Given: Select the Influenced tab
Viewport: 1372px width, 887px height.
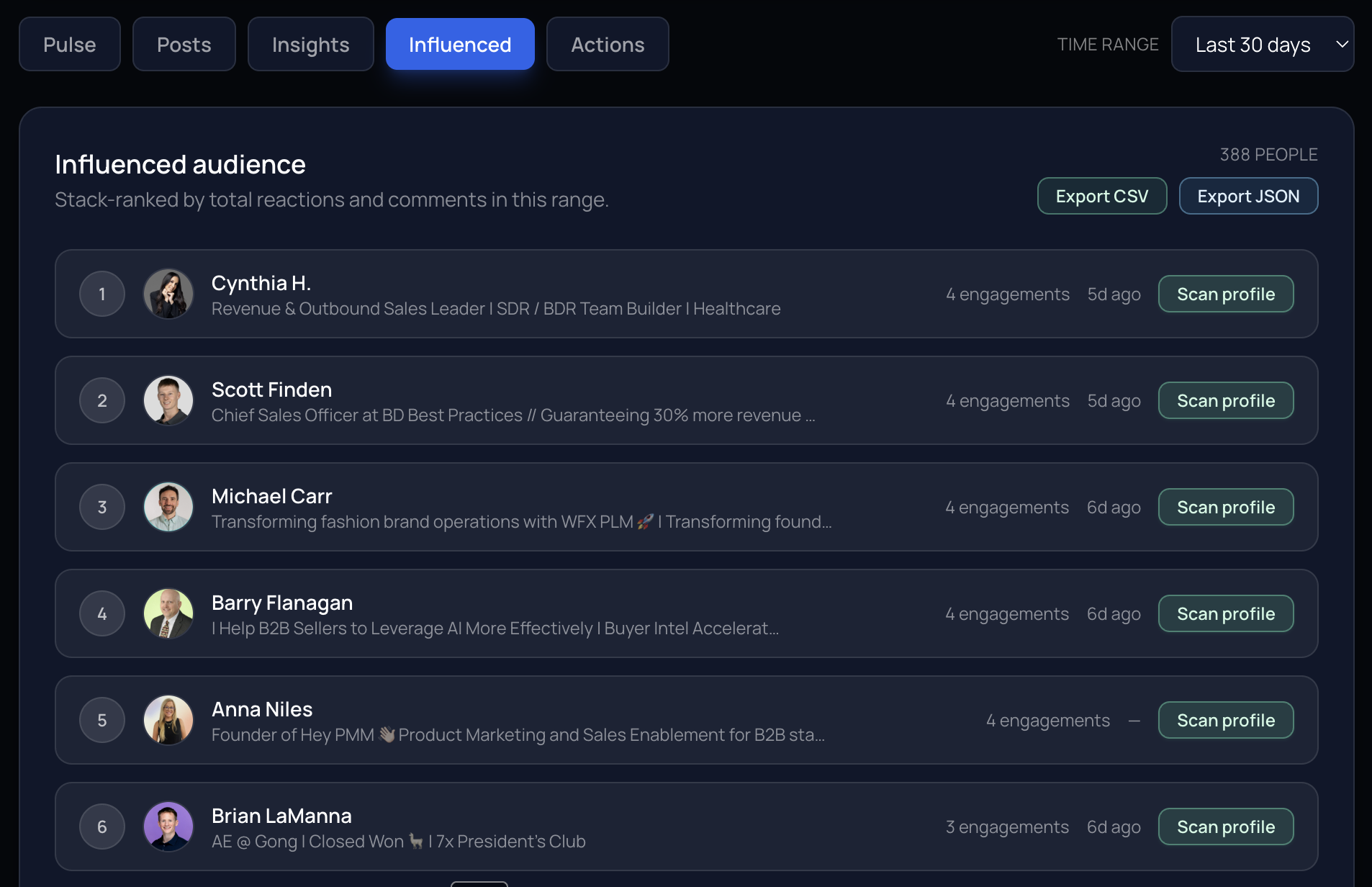Looking at the screenshot, I should 460,44.
